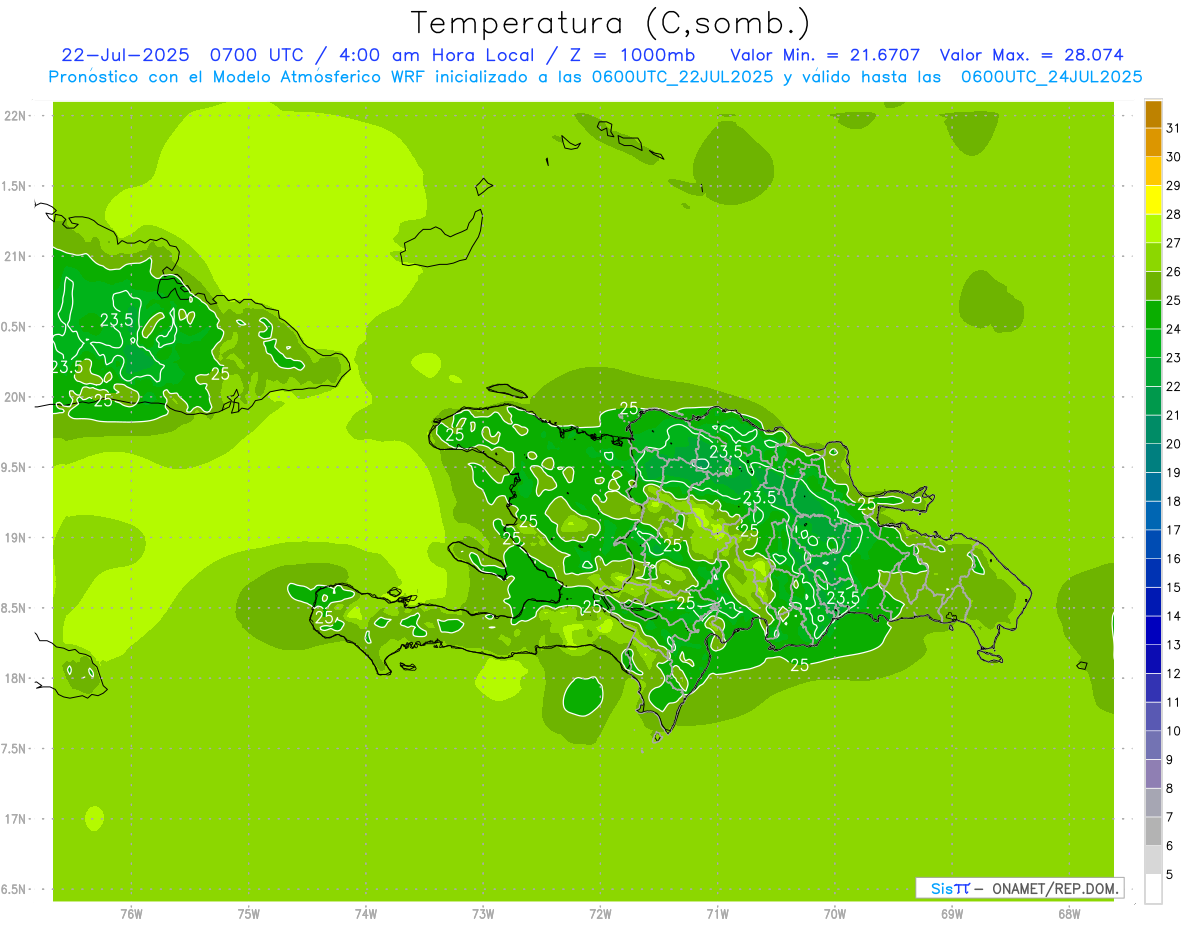Click the 73W longitude axis label

coord(483,913)
